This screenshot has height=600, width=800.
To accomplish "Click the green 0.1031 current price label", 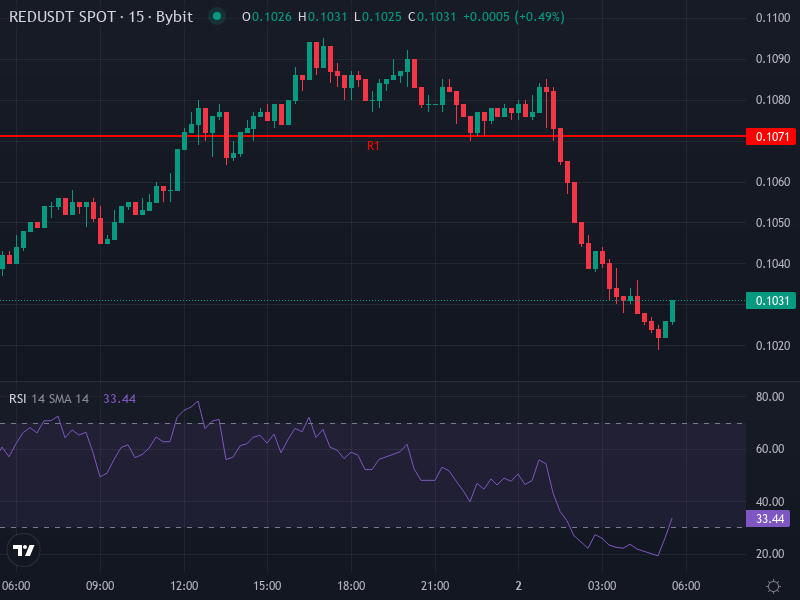I will [x=770, y=301].
